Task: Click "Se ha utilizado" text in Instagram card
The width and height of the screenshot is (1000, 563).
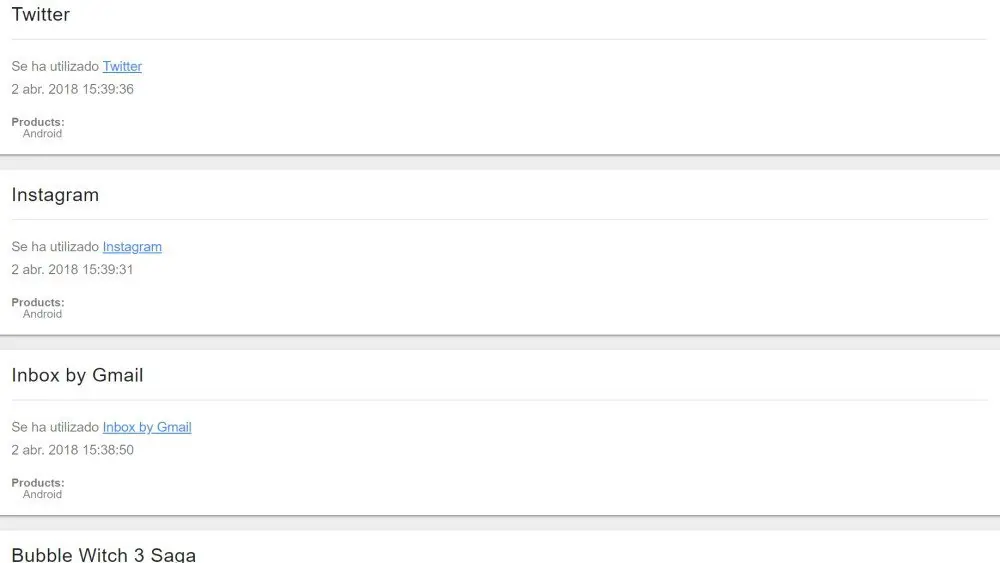Action: [x=55, y=247]
